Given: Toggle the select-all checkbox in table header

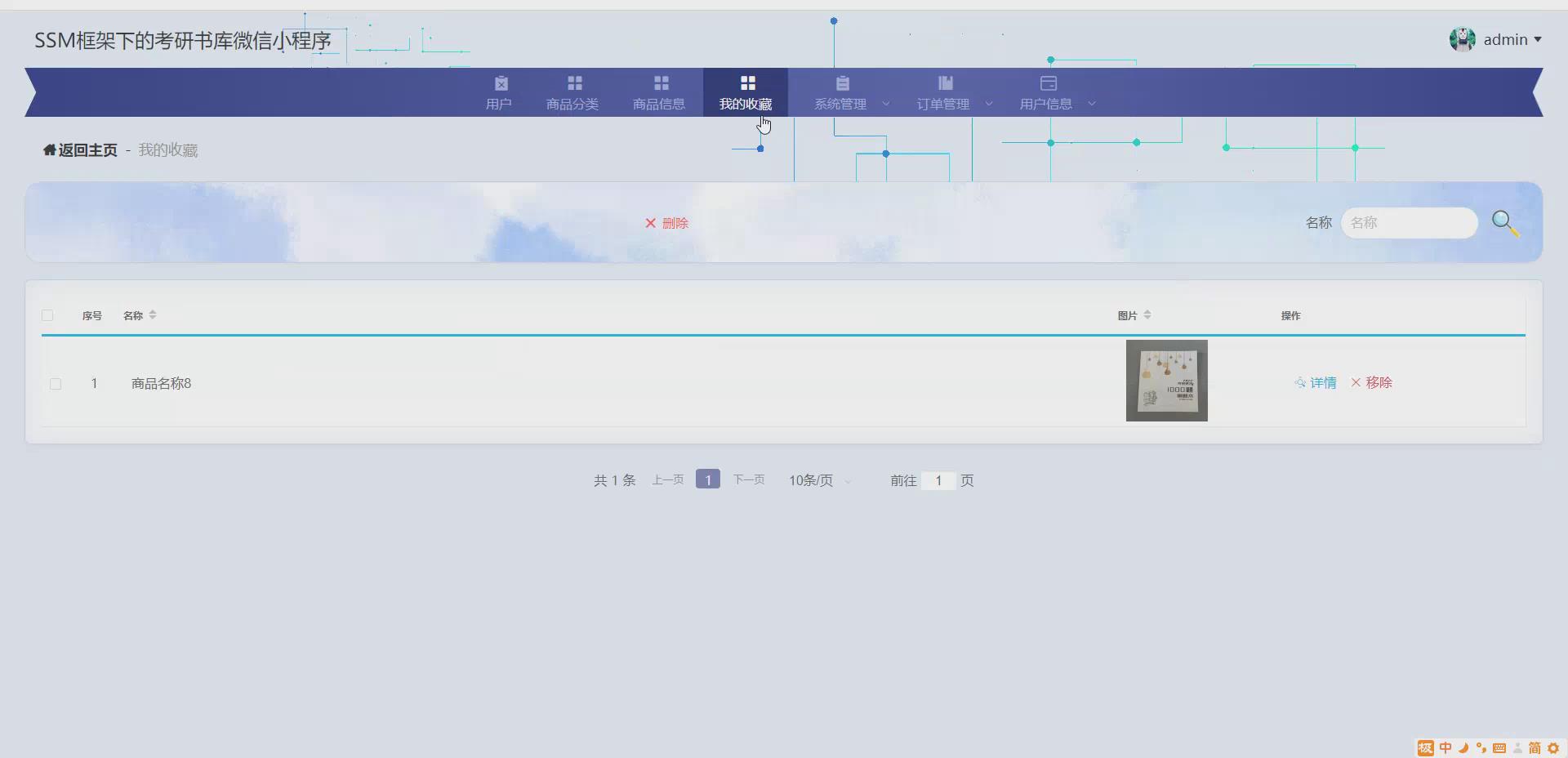Looking at the screenshot, I should point(47,315).
